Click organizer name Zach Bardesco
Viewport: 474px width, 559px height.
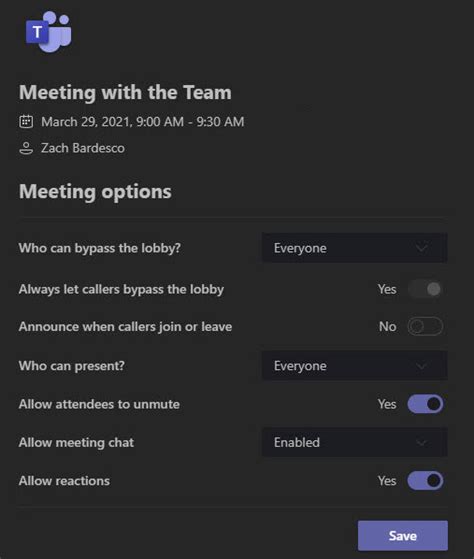coord(83,148)
